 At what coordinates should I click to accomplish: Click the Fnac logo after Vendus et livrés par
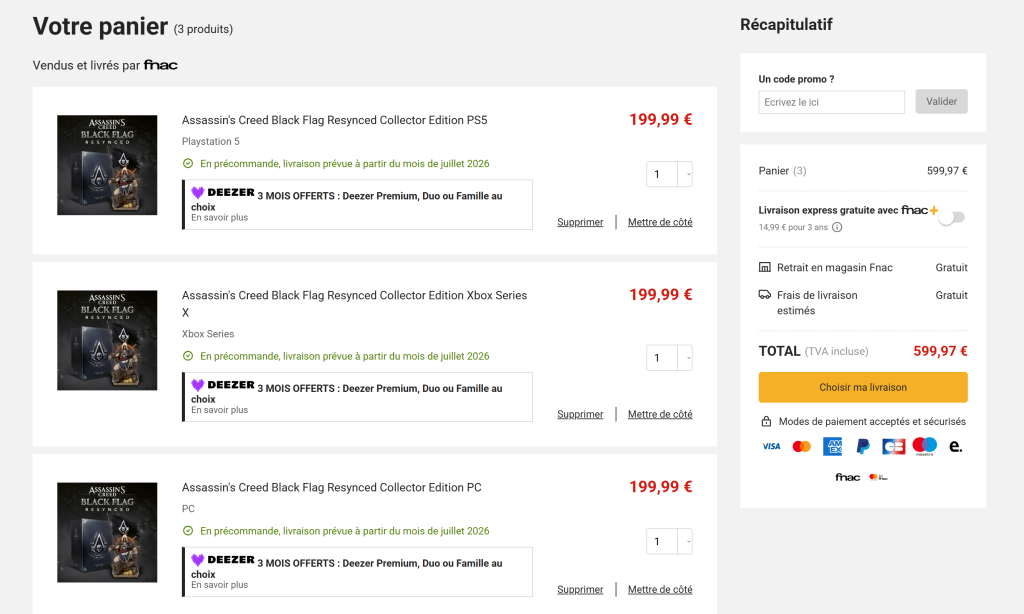click(x=161, y=65)
